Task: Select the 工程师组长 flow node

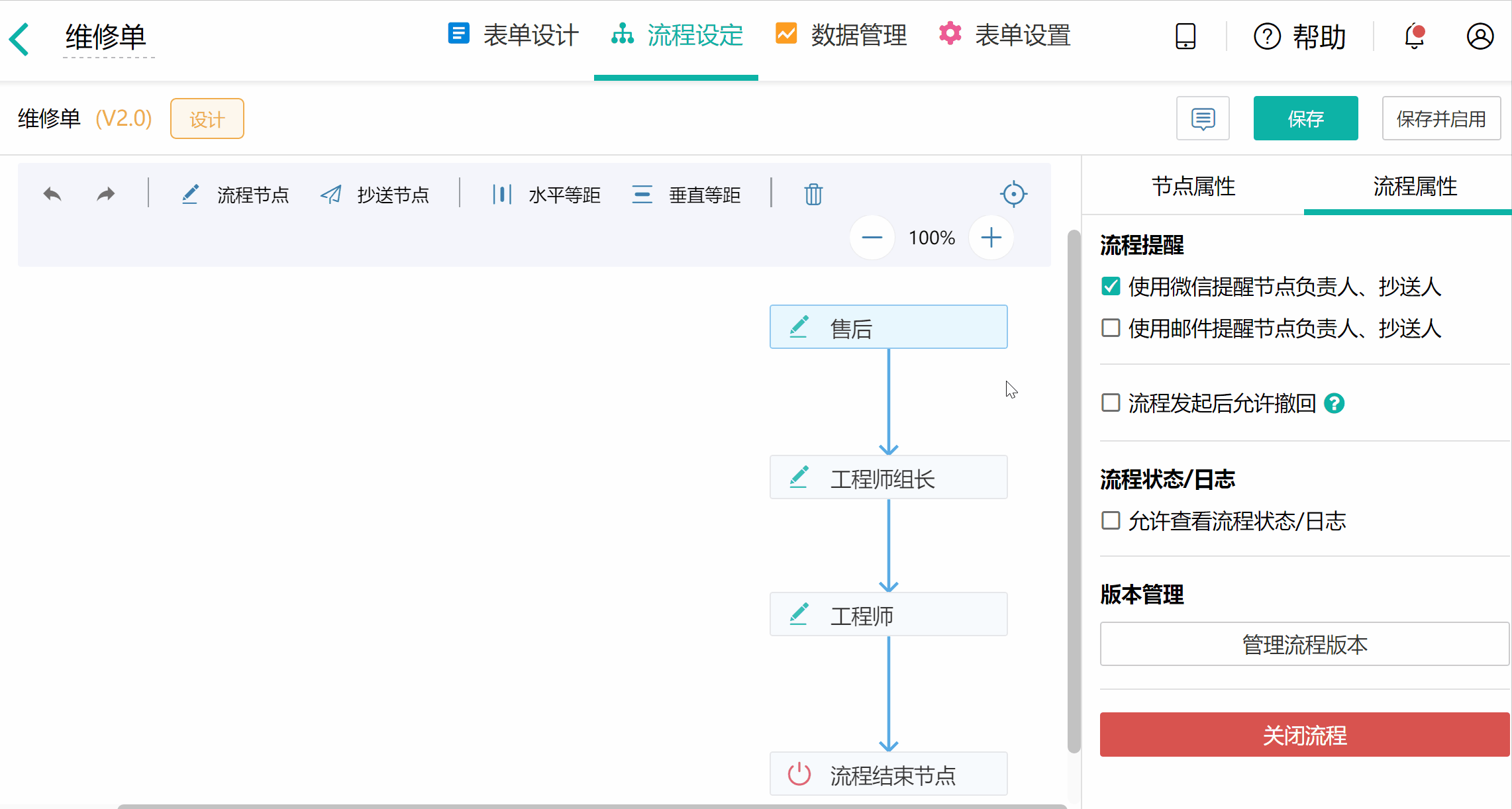Action: click(888, 477)
